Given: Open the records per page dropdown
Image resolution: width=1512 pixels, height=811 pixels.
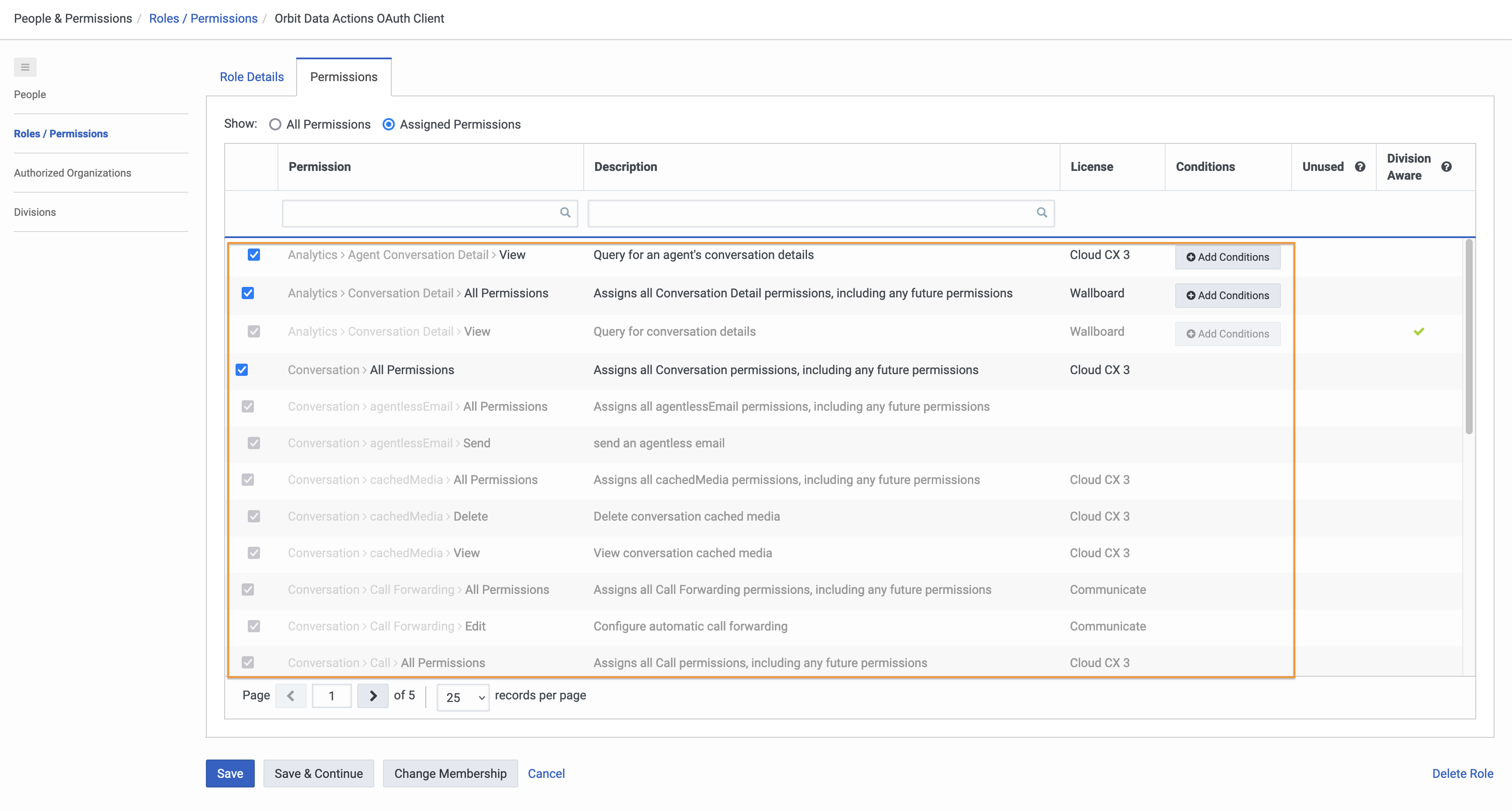Looking at the screenshot, I should (462, 697).
